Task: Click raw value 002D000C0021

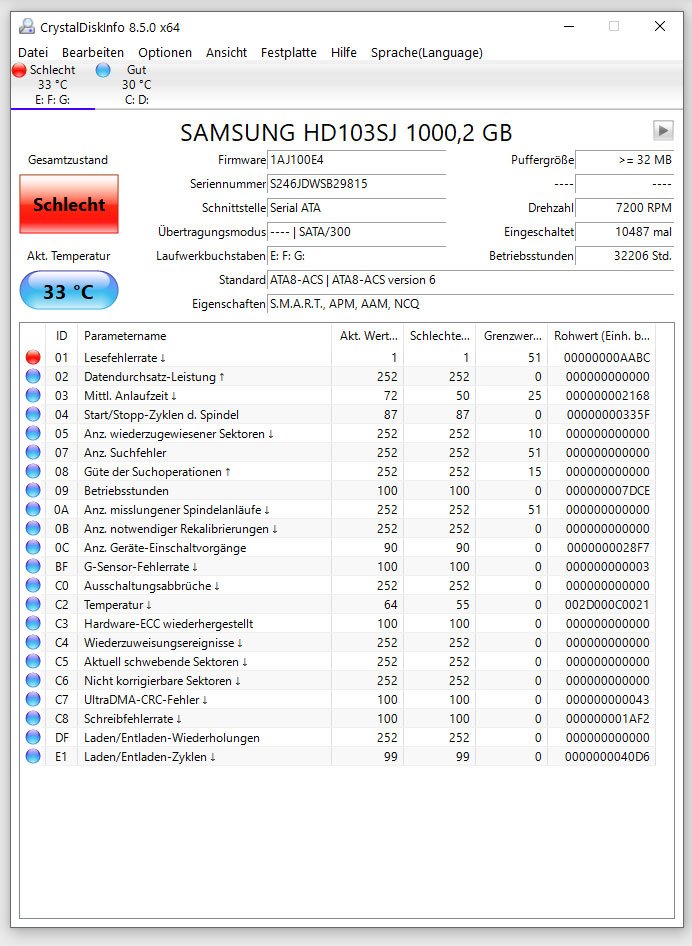Action: (x=607, y=605)
